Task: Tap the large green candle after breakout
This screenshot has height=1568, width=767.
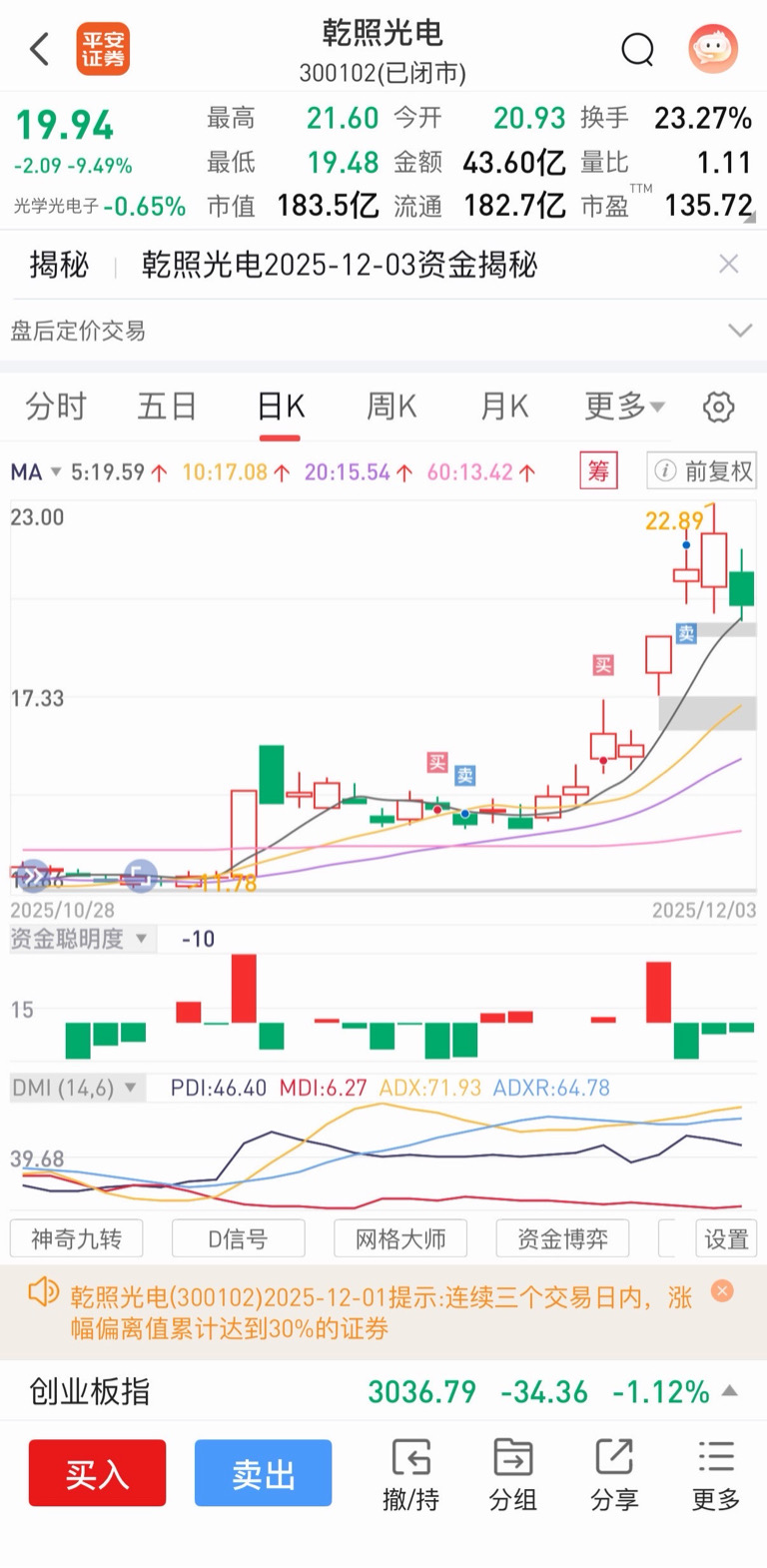Action: [x=272, y=774]
